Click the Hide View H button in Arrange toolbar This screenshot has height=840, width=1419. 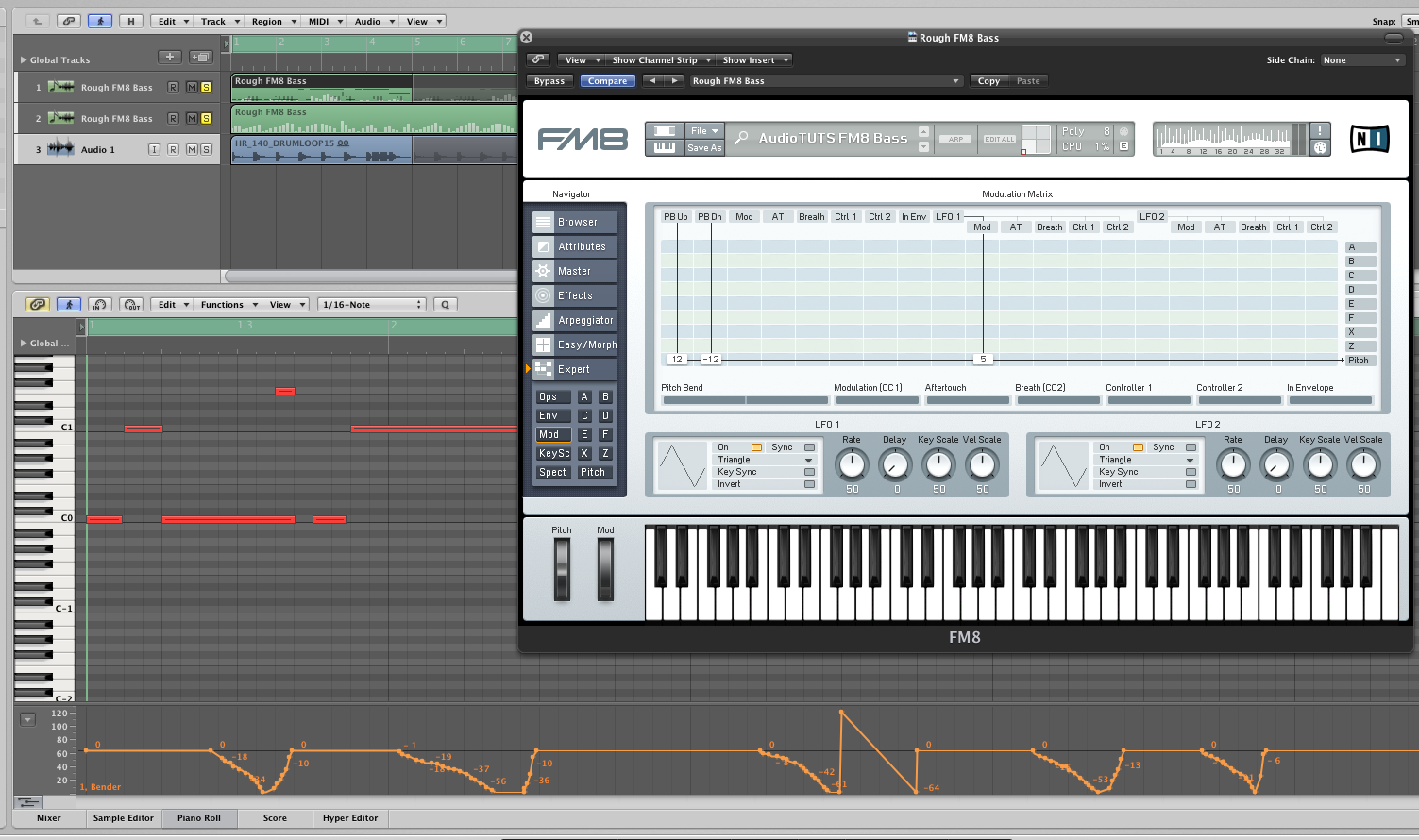point(130,21)
